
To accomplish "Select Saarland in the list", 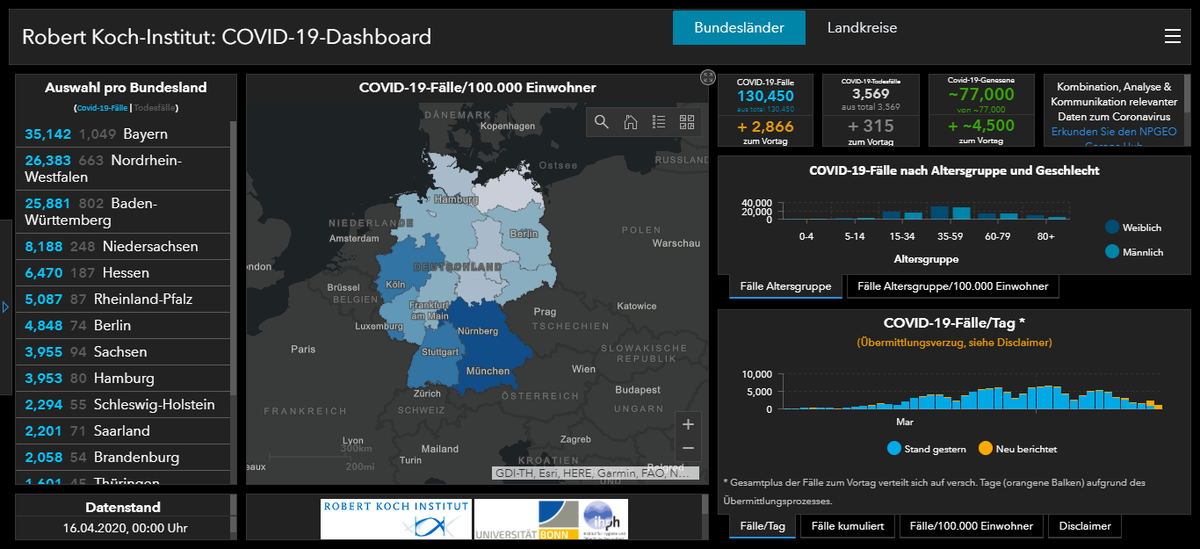I will pyautogui.click(x=123, y=431).
